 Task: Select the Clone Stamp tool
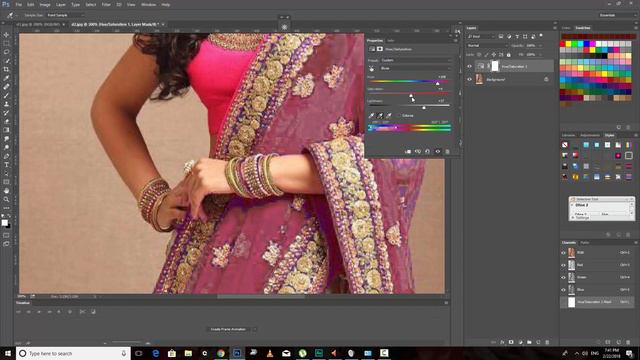6,104
